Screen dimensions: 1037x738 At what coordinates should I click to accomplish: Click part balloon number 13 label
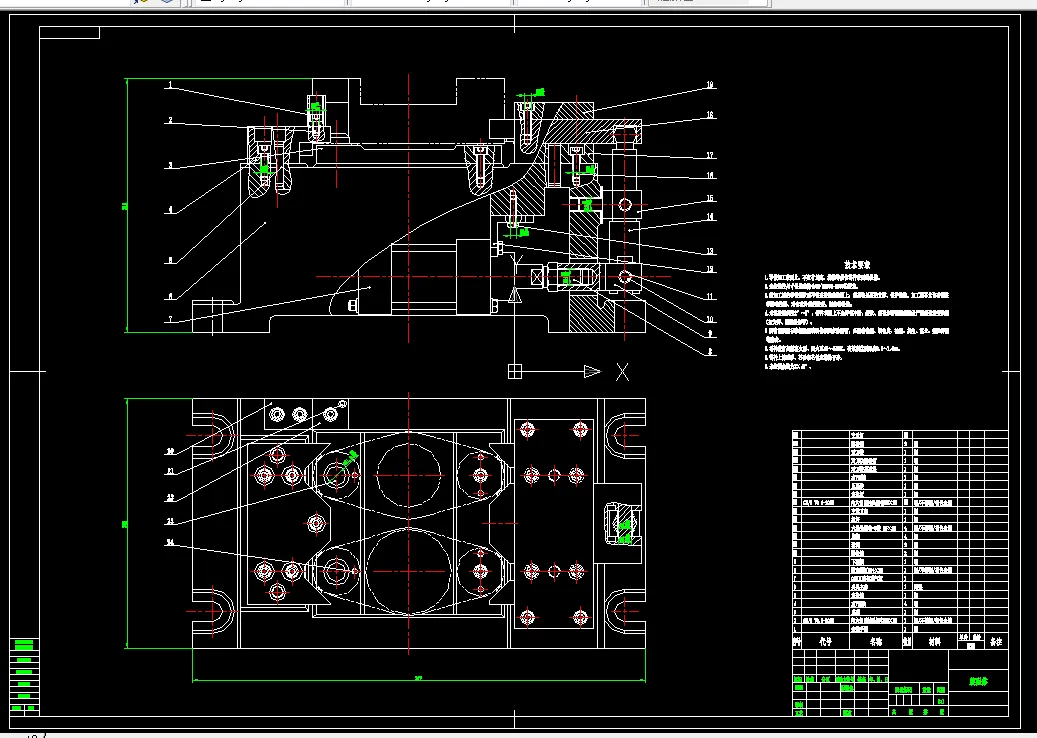pyautogui.click(x=710, y=251)
